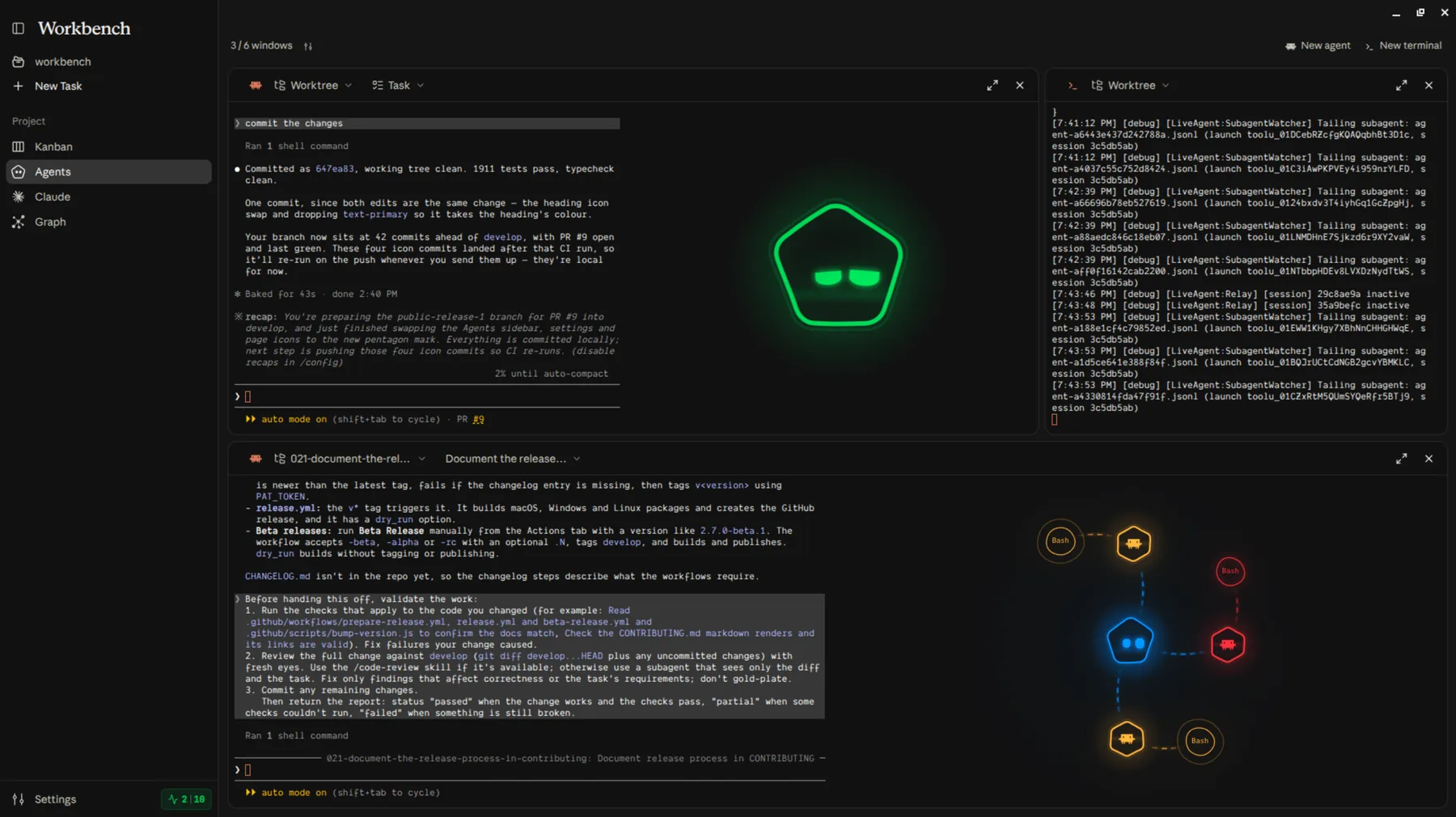Select the orange hexagon node below the blue pentagon

point(1127,739)
